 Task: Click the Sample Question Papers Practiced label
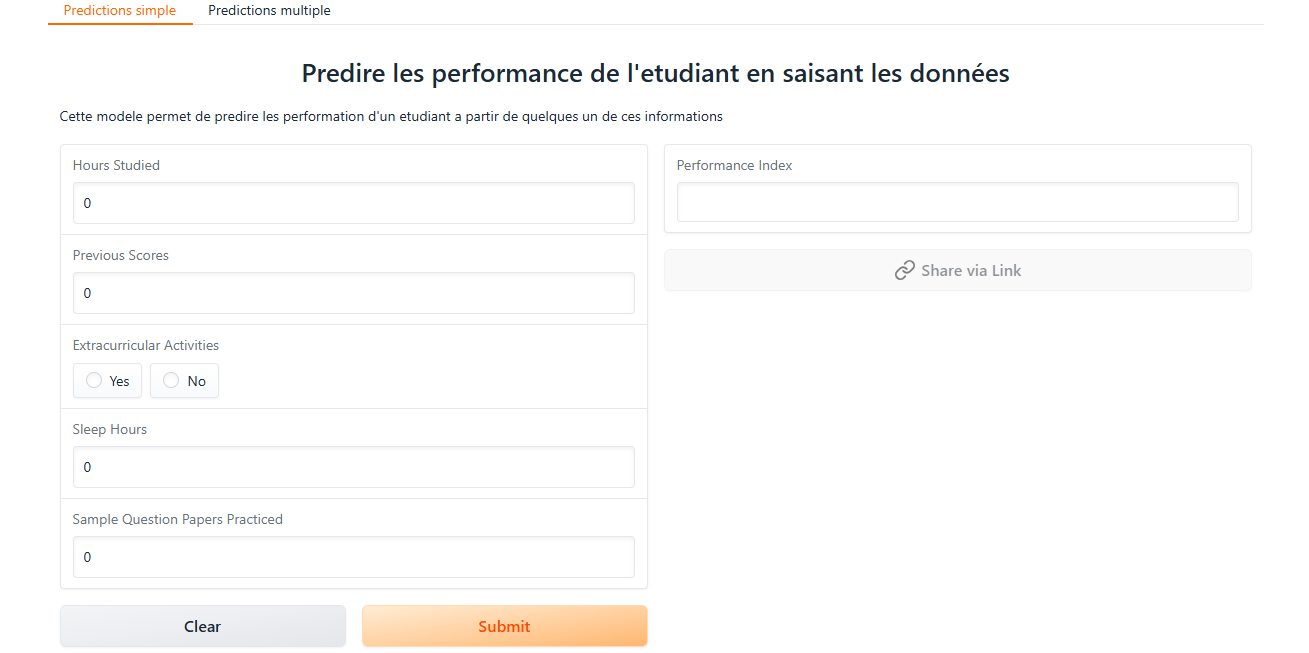click(177, 519)
